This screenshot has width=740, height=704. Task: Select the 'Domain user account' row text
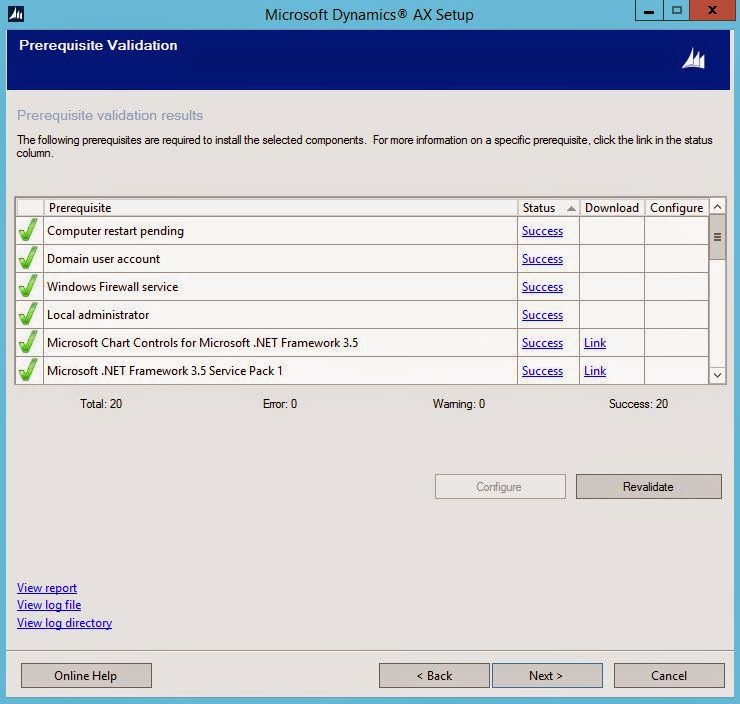[x=103, y=259]
